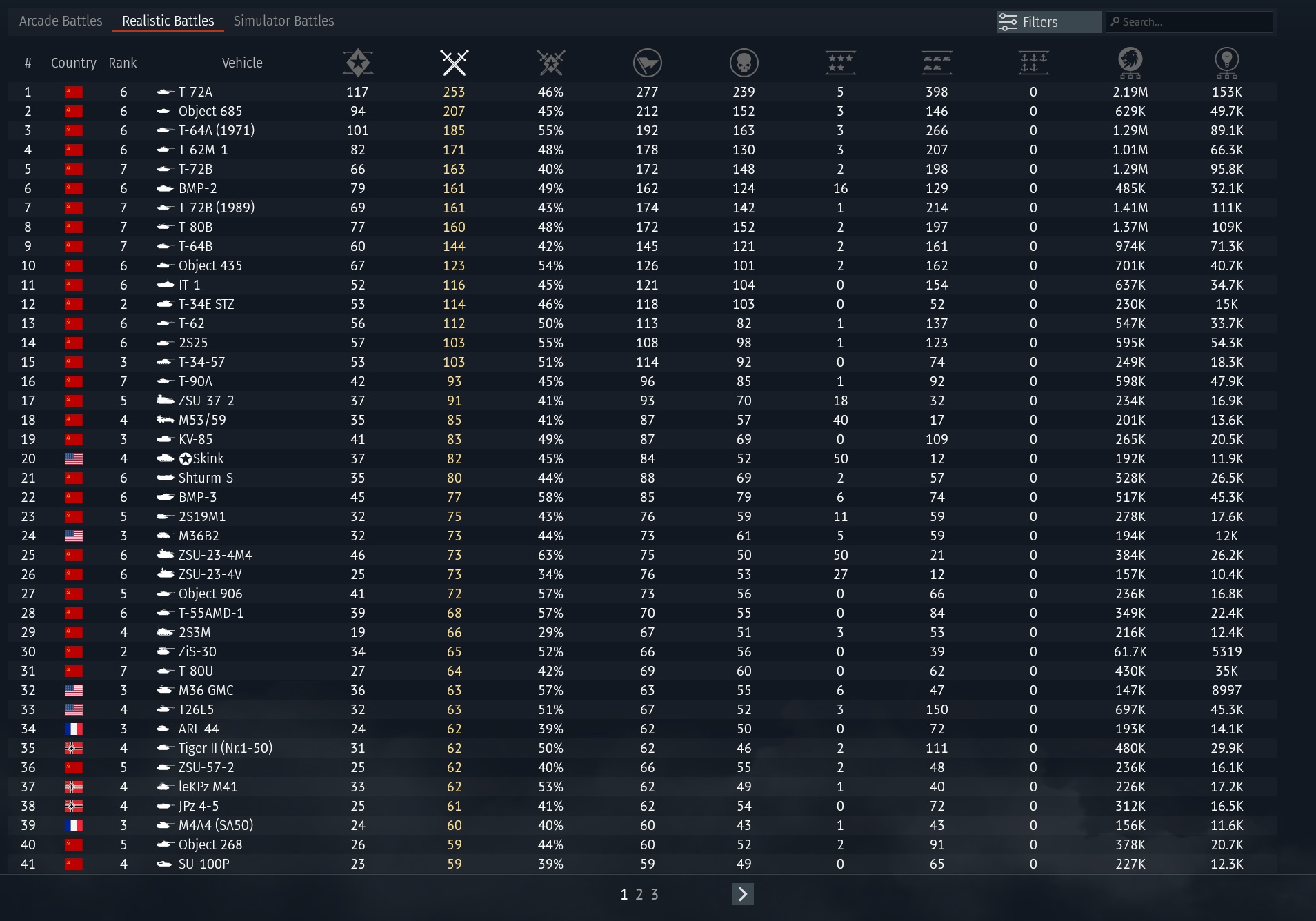The width and height of the screenshot is (1316, 921).
Task: Select the T-72B (1989) entry
Action: [217, 208]
